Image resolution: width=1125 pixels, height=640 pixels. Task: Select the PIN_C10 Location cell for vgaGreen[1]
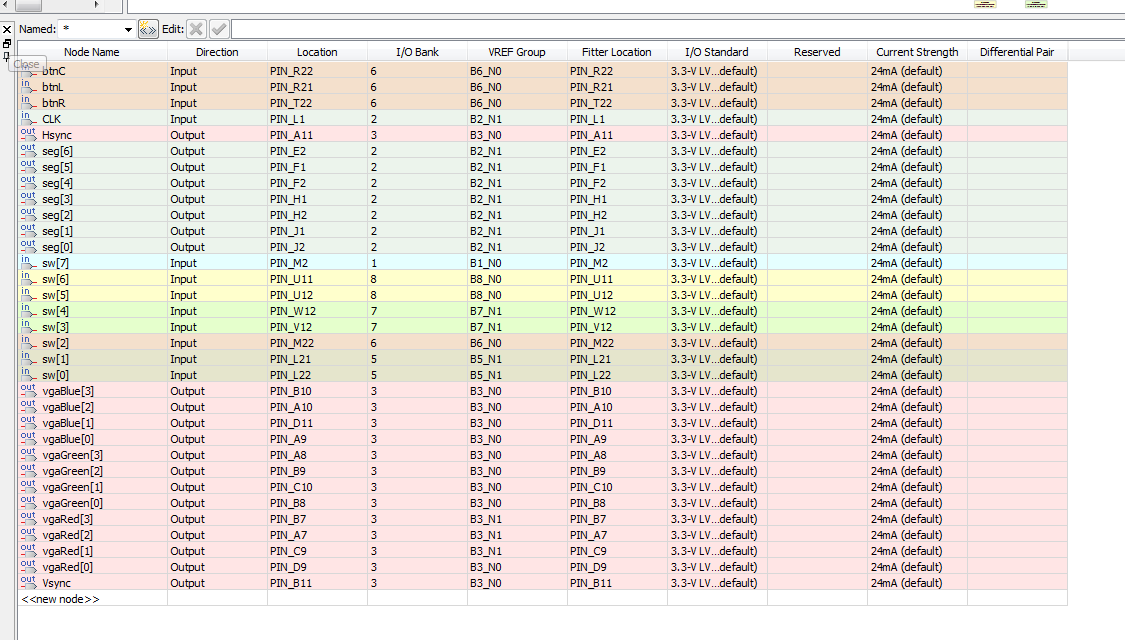317,487
